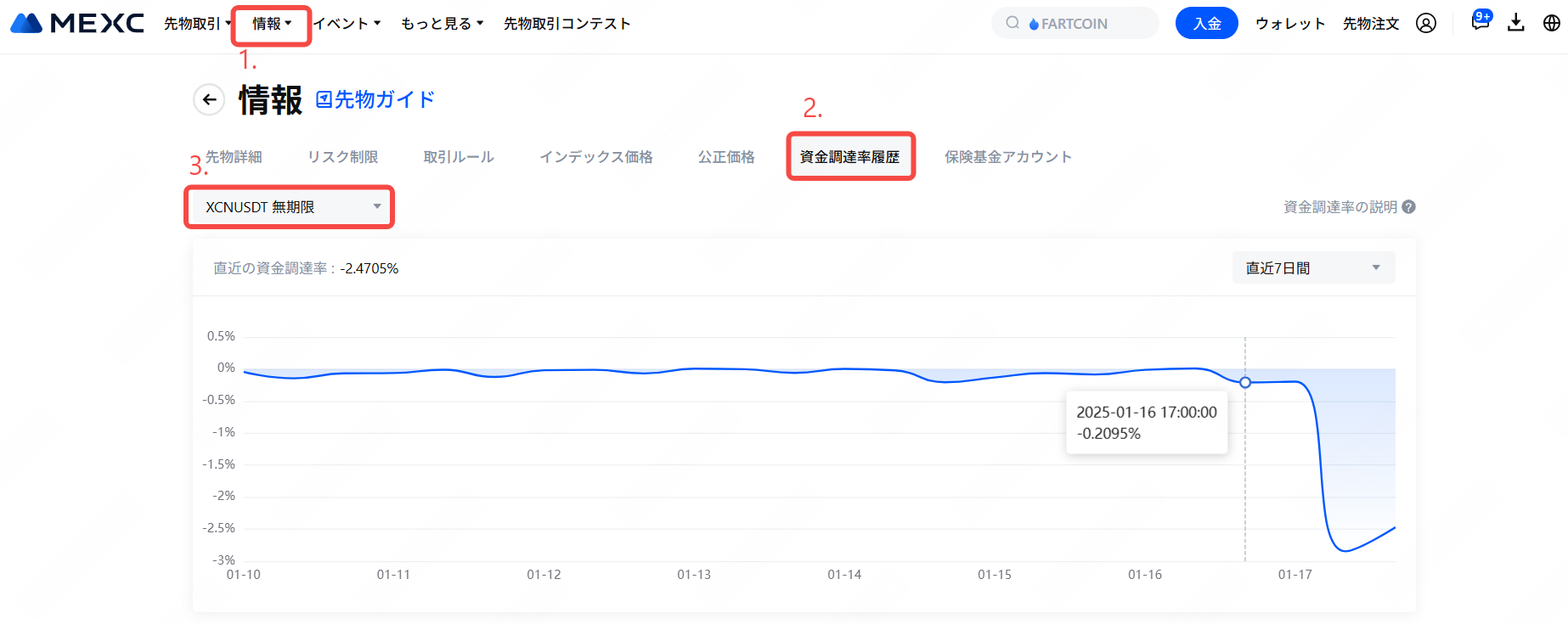Click the question mark help icon

1408,207
